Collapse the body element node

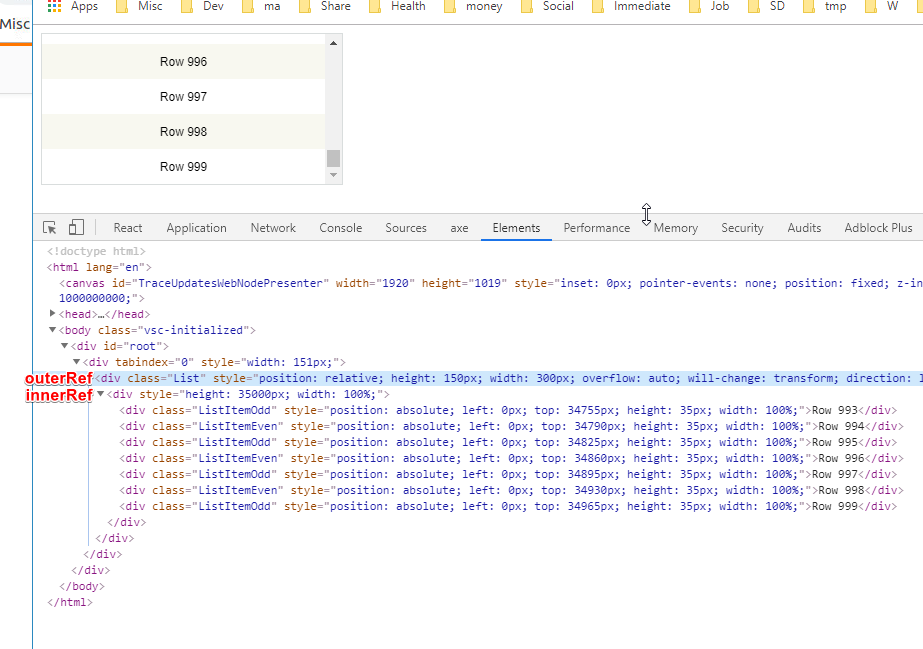tap(52, 330)
